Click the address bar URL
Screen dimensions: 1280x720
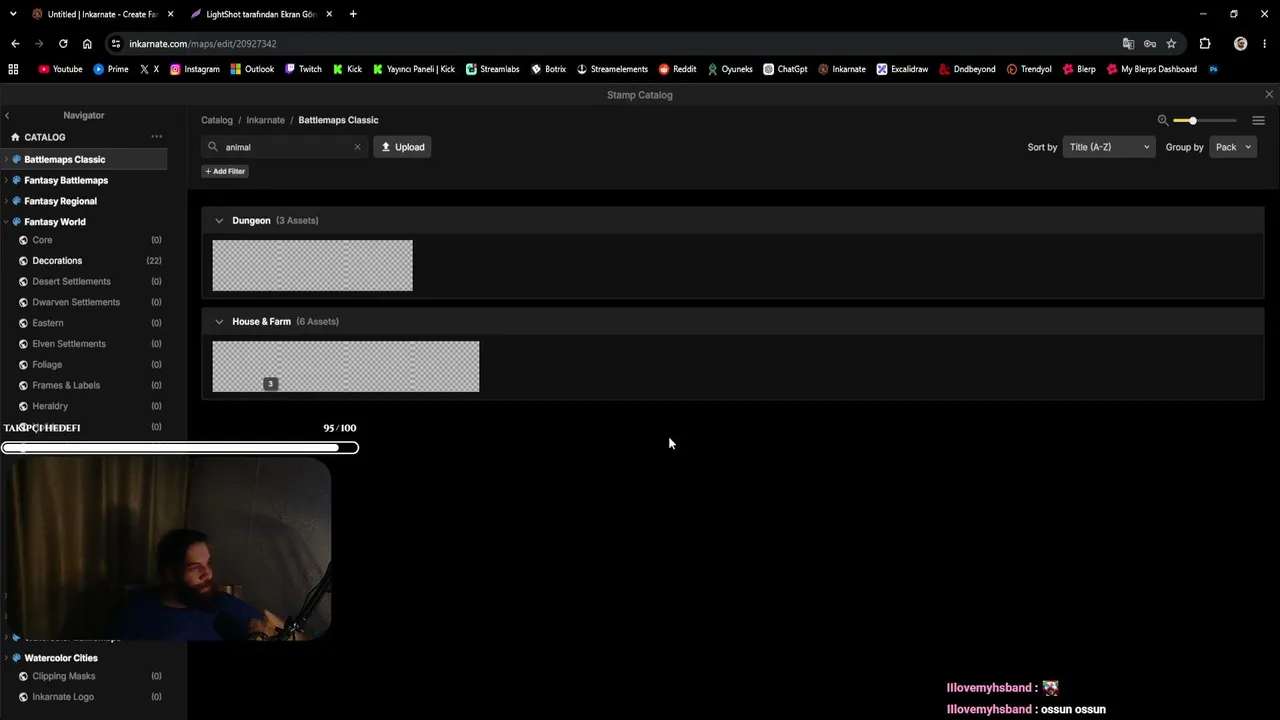click(203, 44)
